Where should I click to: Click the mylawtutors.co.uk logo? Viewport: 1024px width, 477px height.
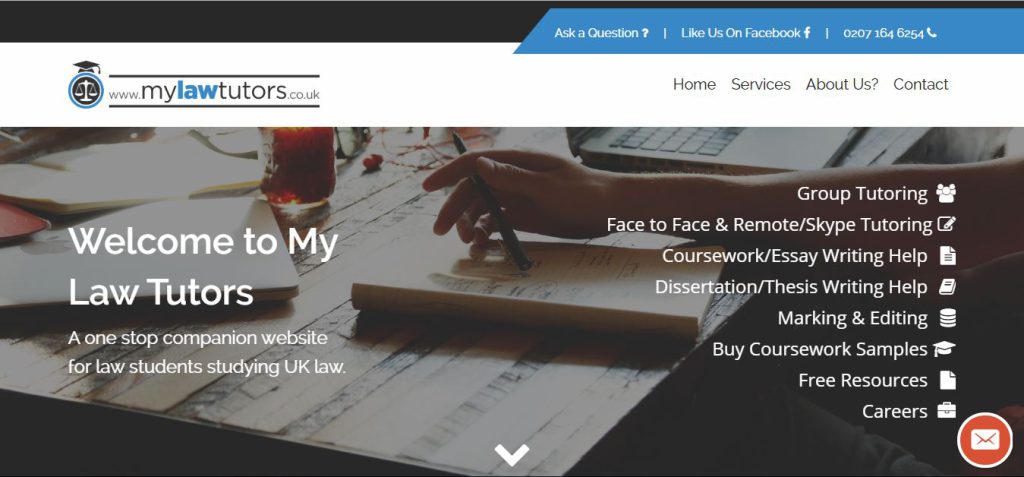194,86
